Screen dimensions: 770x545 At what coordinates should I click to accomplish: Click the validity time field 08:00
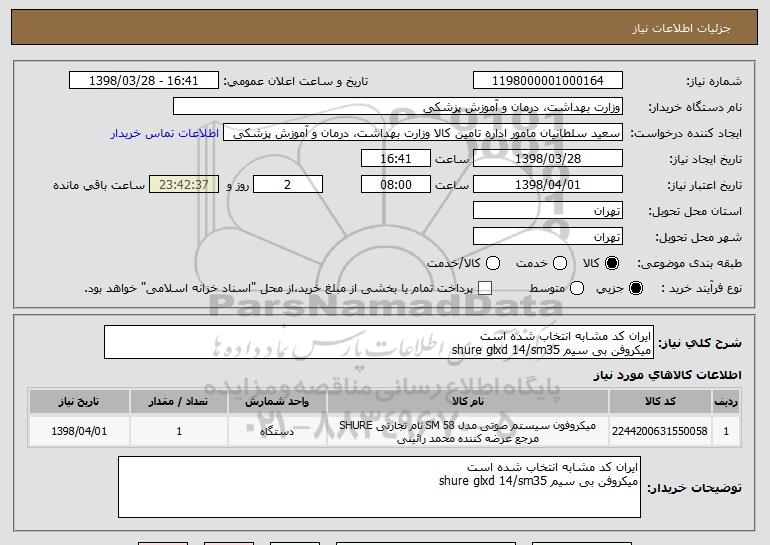[x=396, y=185]
